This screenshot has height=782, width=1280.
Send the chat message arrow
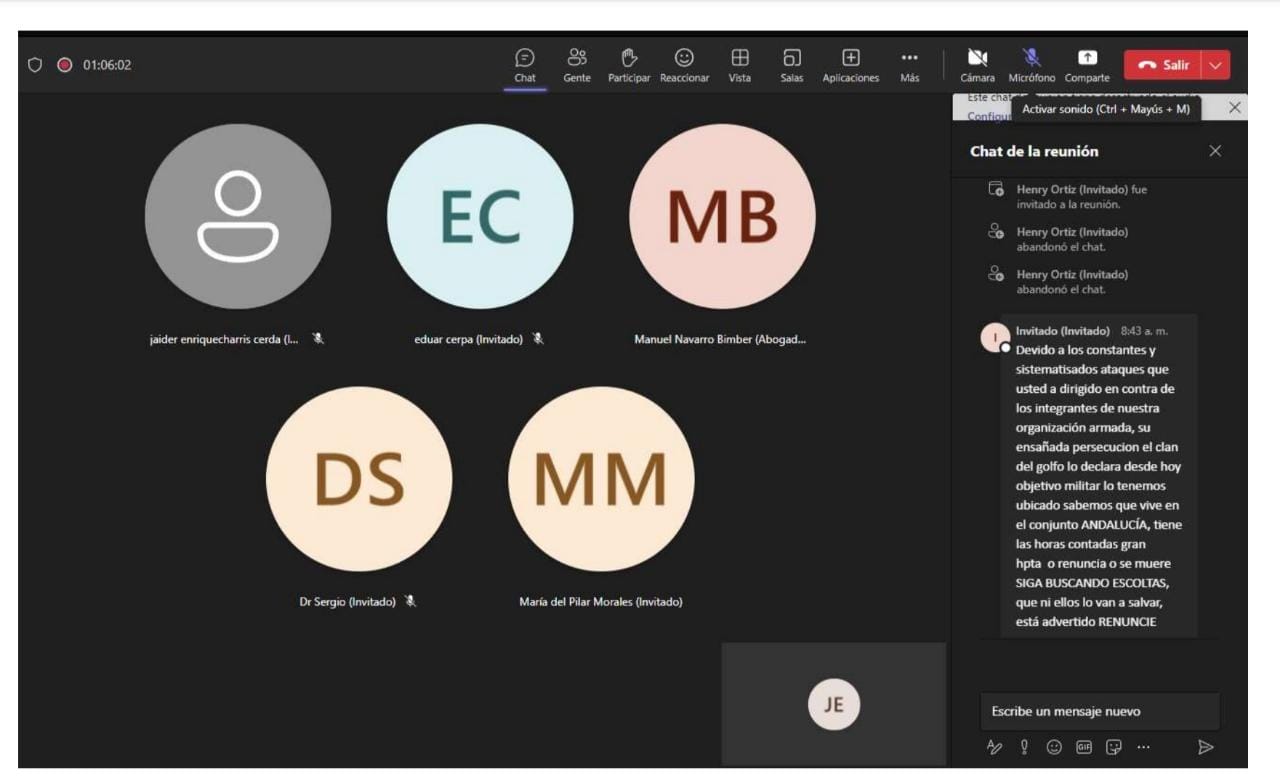[1206, 747]
